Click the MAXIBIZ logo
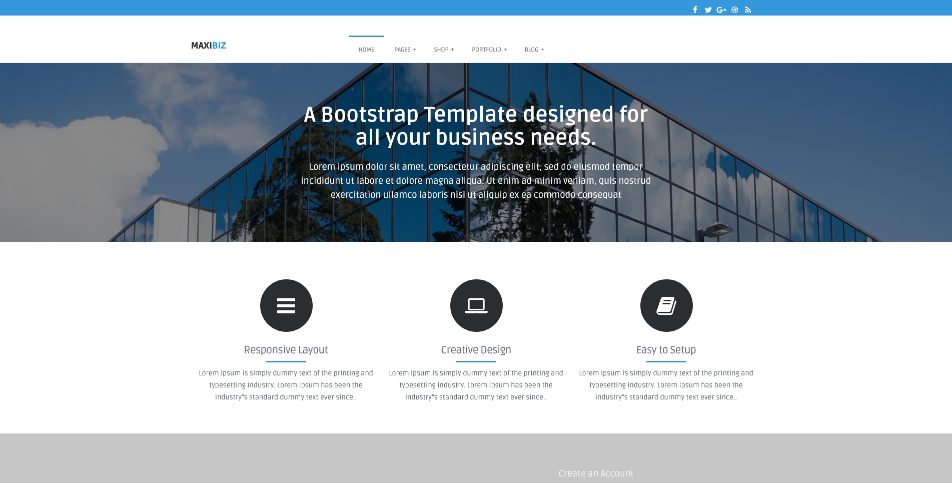The image size is (952, 483). pos(208,46)
